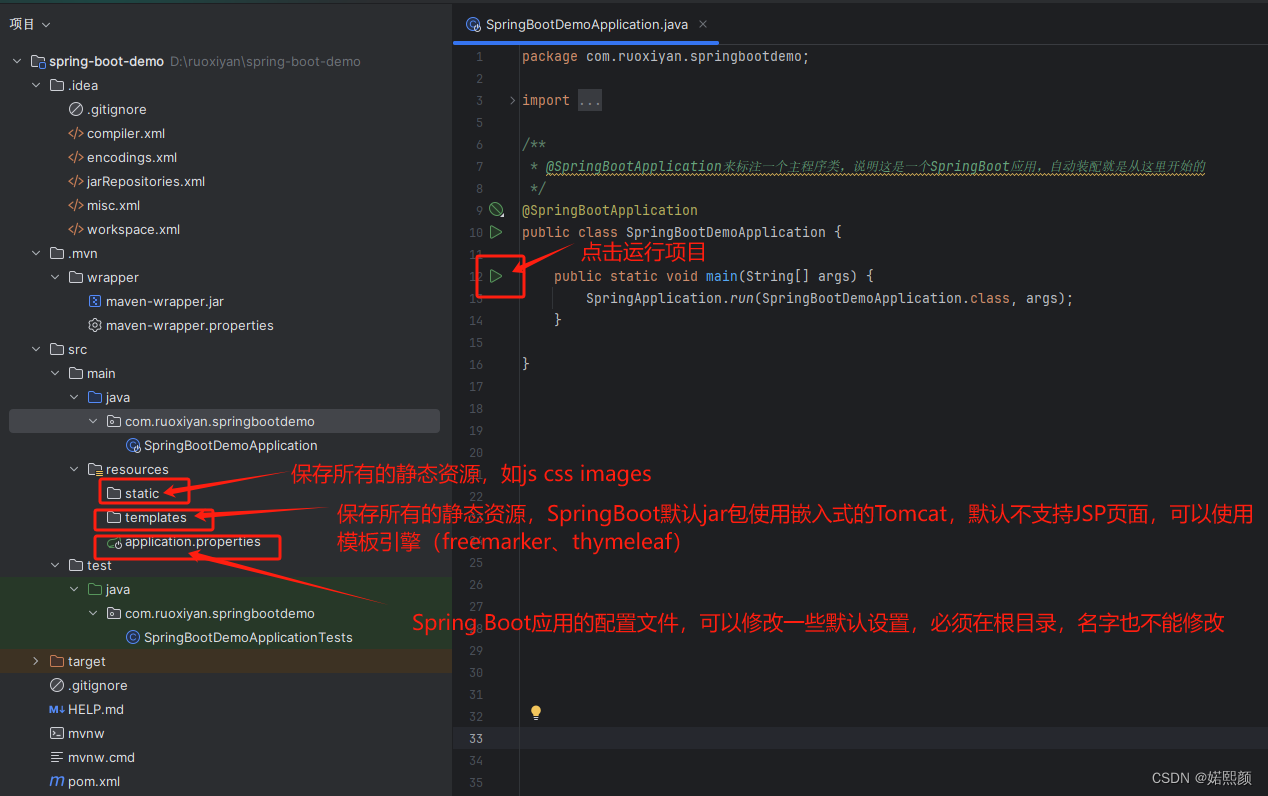Viewport: 1268px width, 796px height.
Task: Click the intention lightbulb in the editor
Action: point(535,712)
